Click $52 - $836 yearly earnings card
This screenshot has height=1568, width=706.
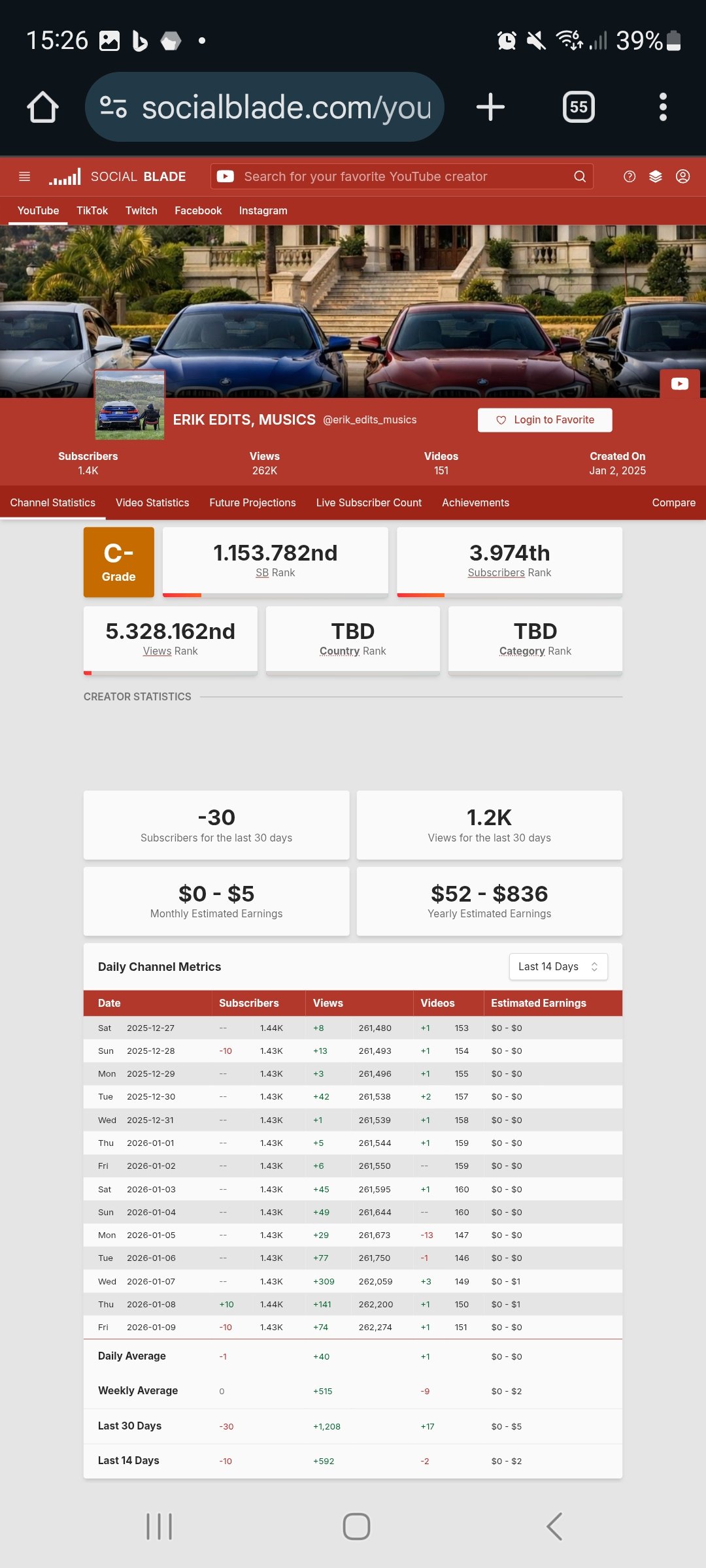point(490,902)
